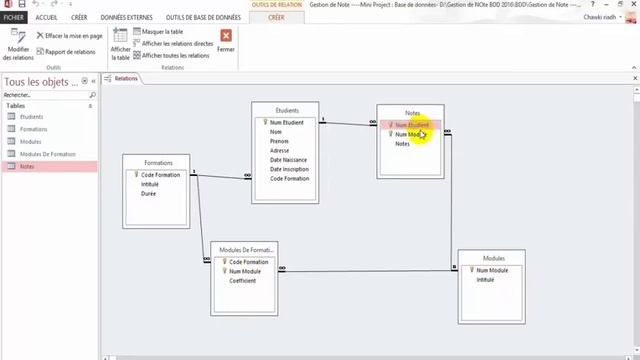
Task: Click the Help question mark icon
Action: (593, 4)
